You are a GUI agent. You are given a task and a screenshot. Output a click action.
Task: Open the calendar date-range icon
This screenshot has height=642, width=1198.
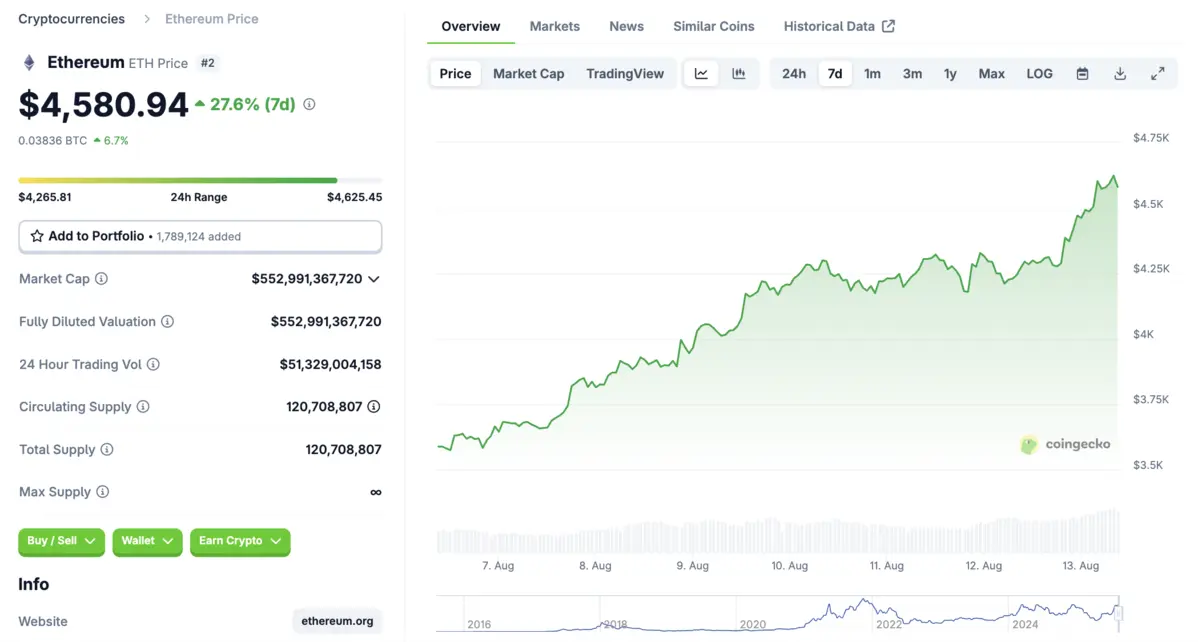click(1082, 73)
